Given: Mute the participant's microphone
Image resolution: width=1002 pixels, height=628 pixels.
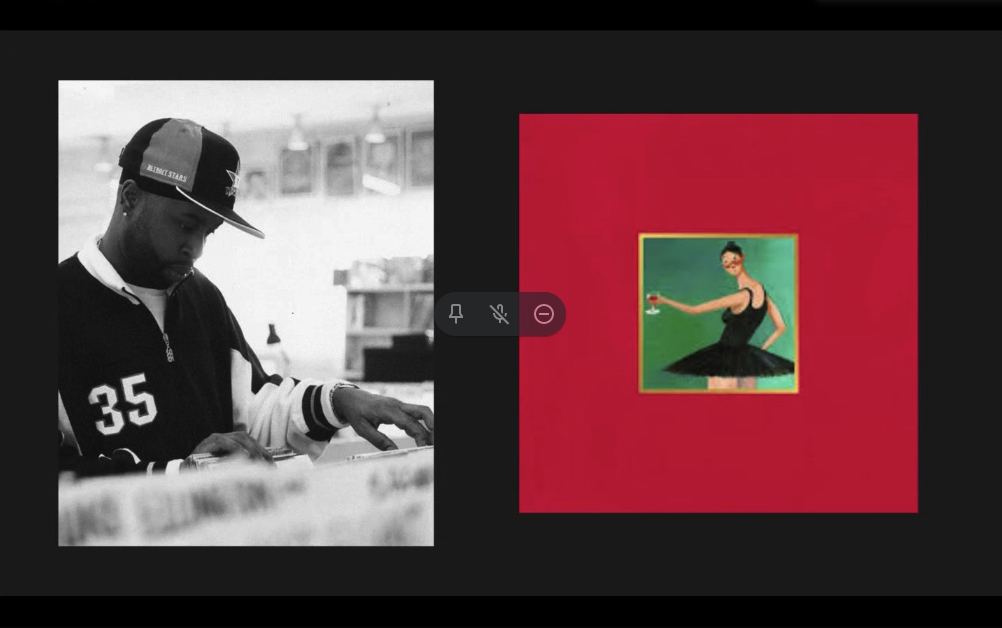Looking at the screenshot, I should 499,314.
